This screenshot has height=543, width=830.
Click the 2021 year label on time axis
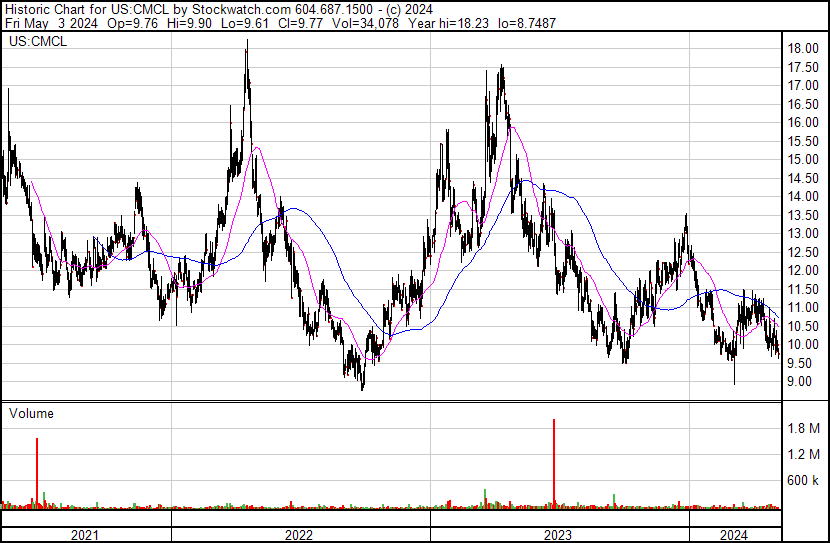point(85,535)
